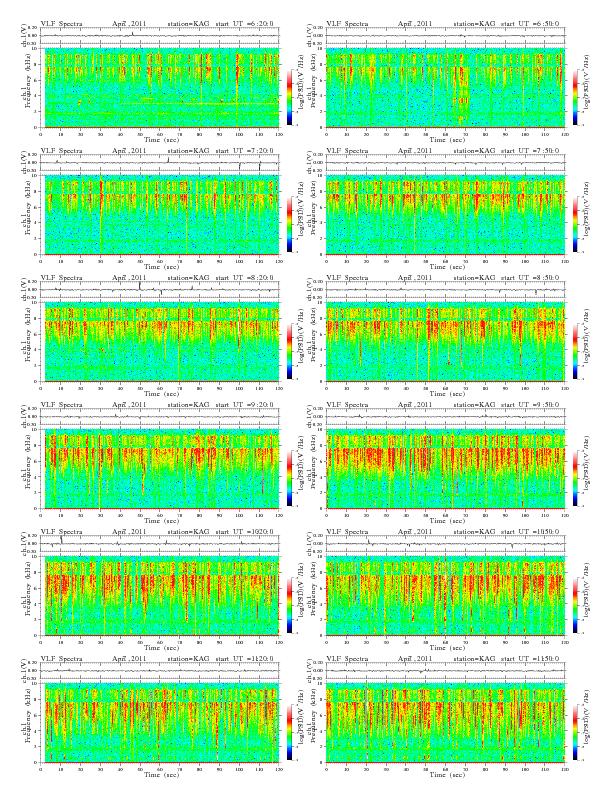
Task: Pick the color bar next to the 8:50:0 plot
Action: tap(576, 351)
